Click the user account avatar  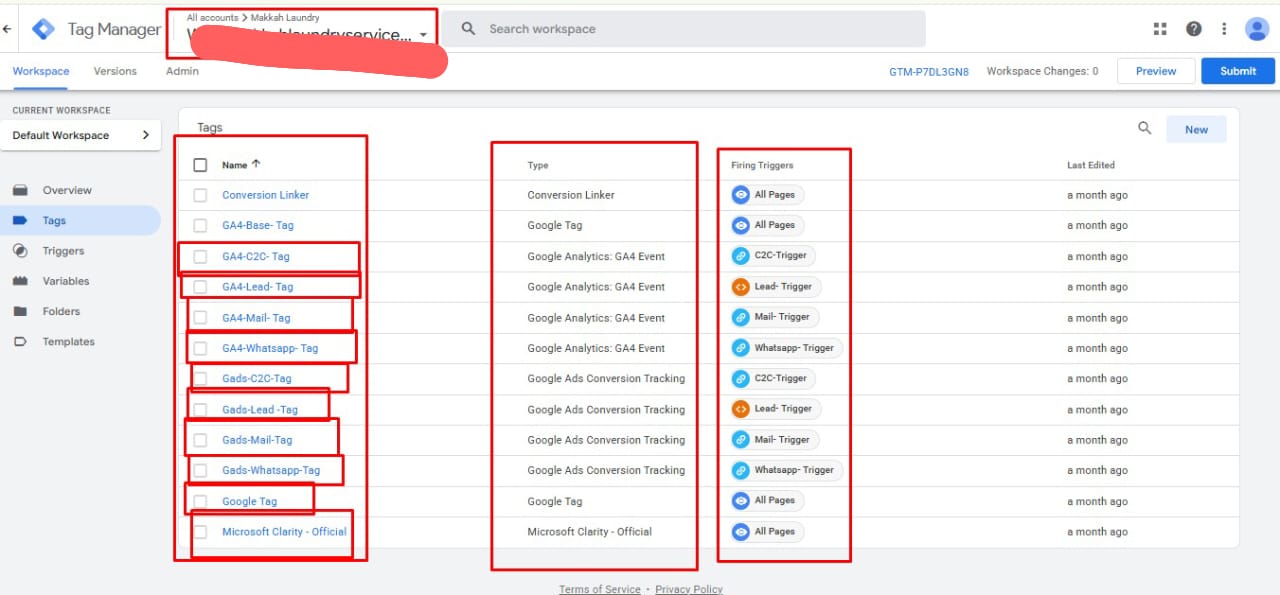(x=1256, y=29)
